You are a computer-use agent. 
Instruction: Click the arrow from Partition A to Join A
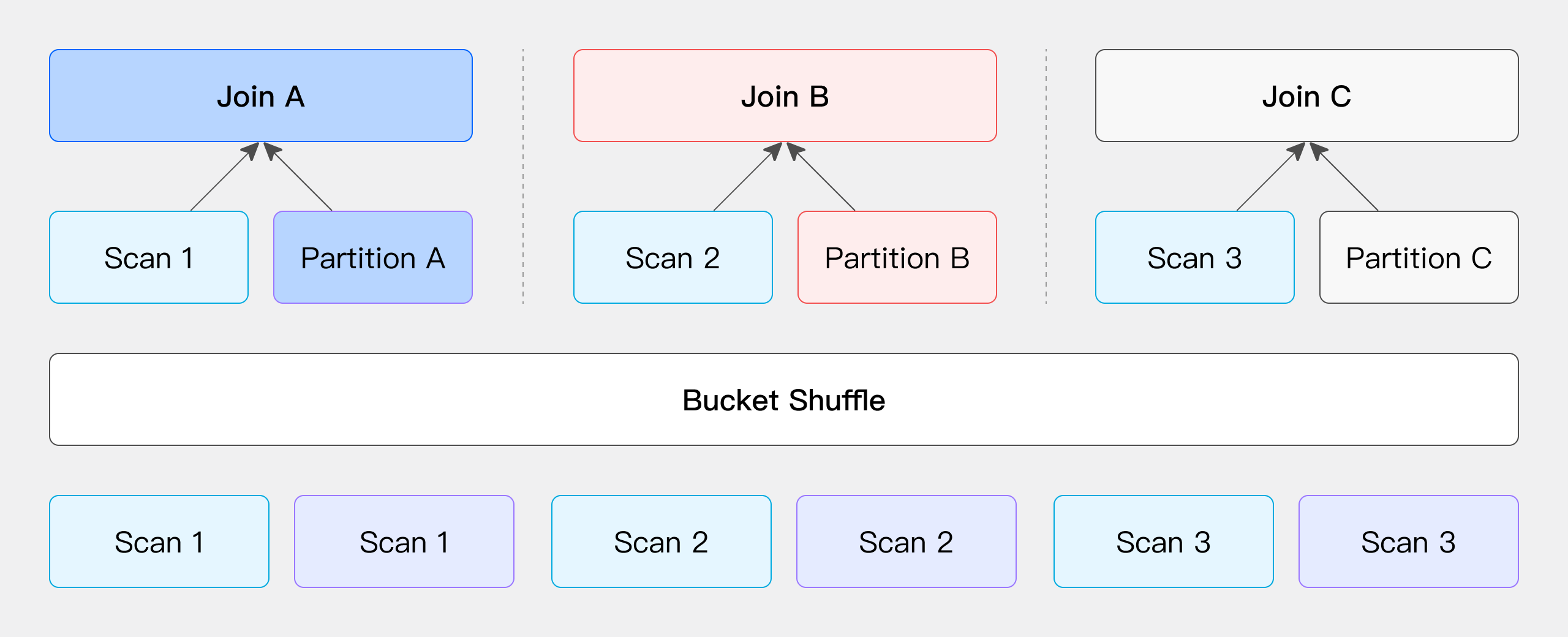[x=301, y=179]
